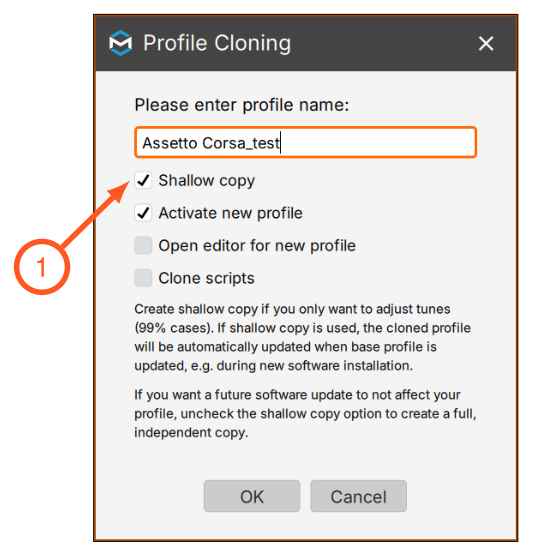The image size is (533, 556).
Task: Click empty area of the dark title bar
Action: [x=383, y=43]
